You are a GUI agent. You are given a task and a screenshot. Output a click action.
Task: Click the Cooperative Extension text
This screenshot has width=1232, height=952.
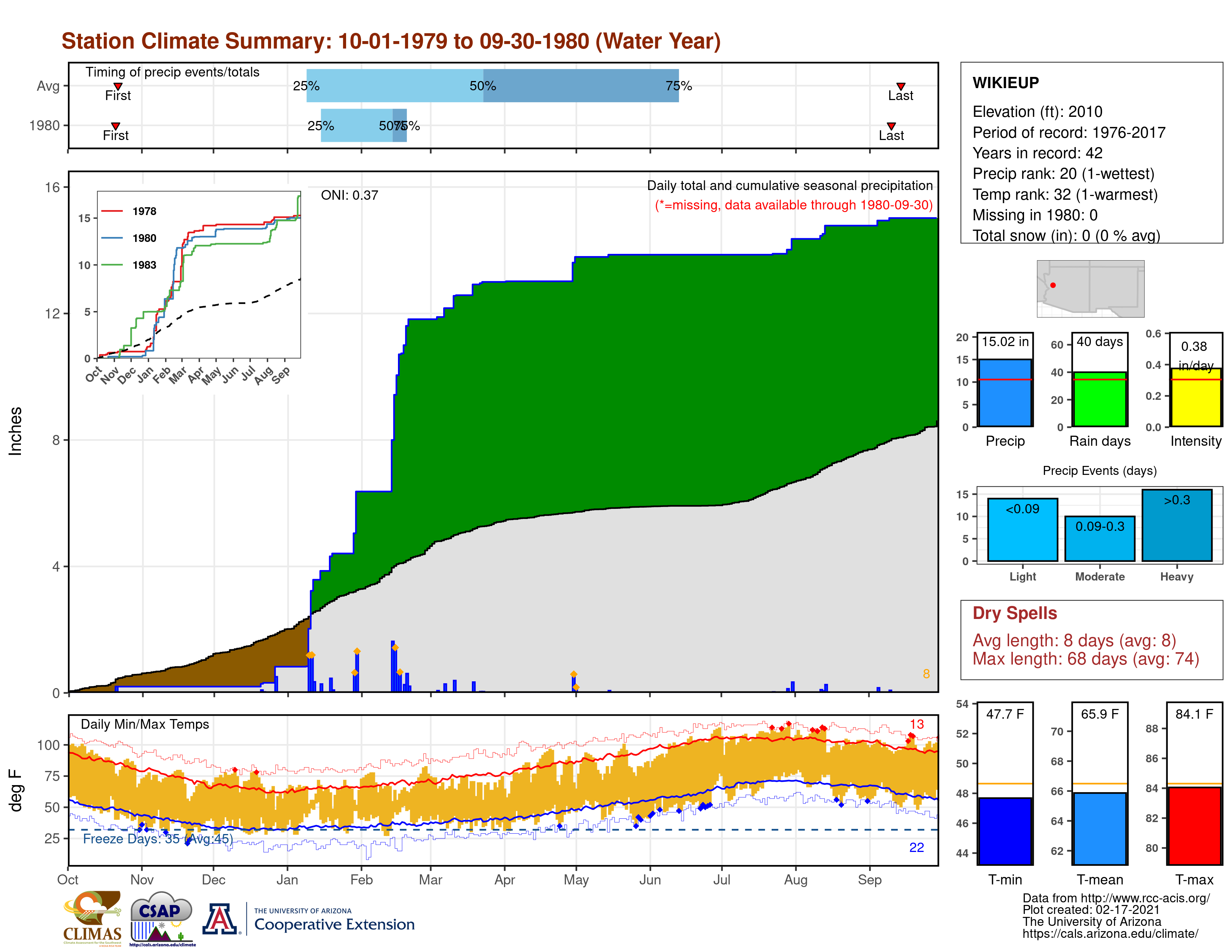pyautogui.click(x=335, y=924)
